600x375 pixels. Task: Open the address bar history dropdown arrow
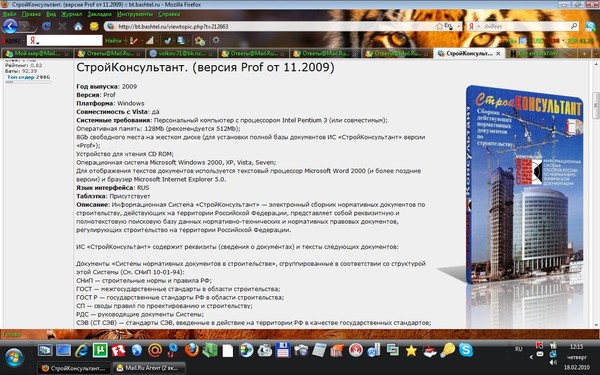point(459,26)
